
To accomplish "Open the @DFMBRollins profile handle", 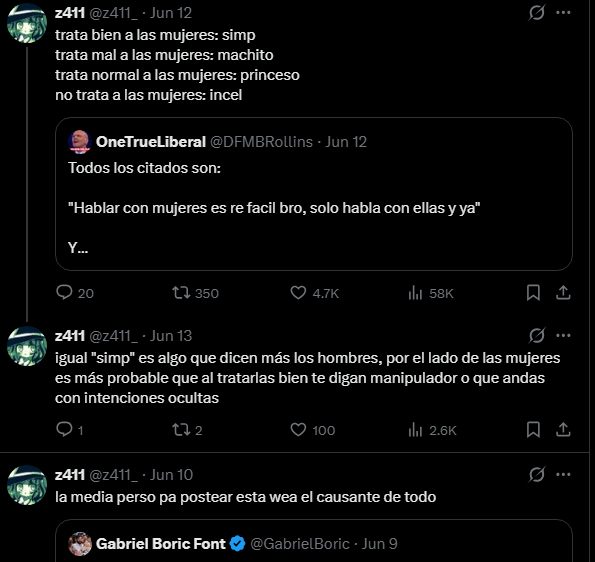I will pyautogui.click(x=261, y=142).
